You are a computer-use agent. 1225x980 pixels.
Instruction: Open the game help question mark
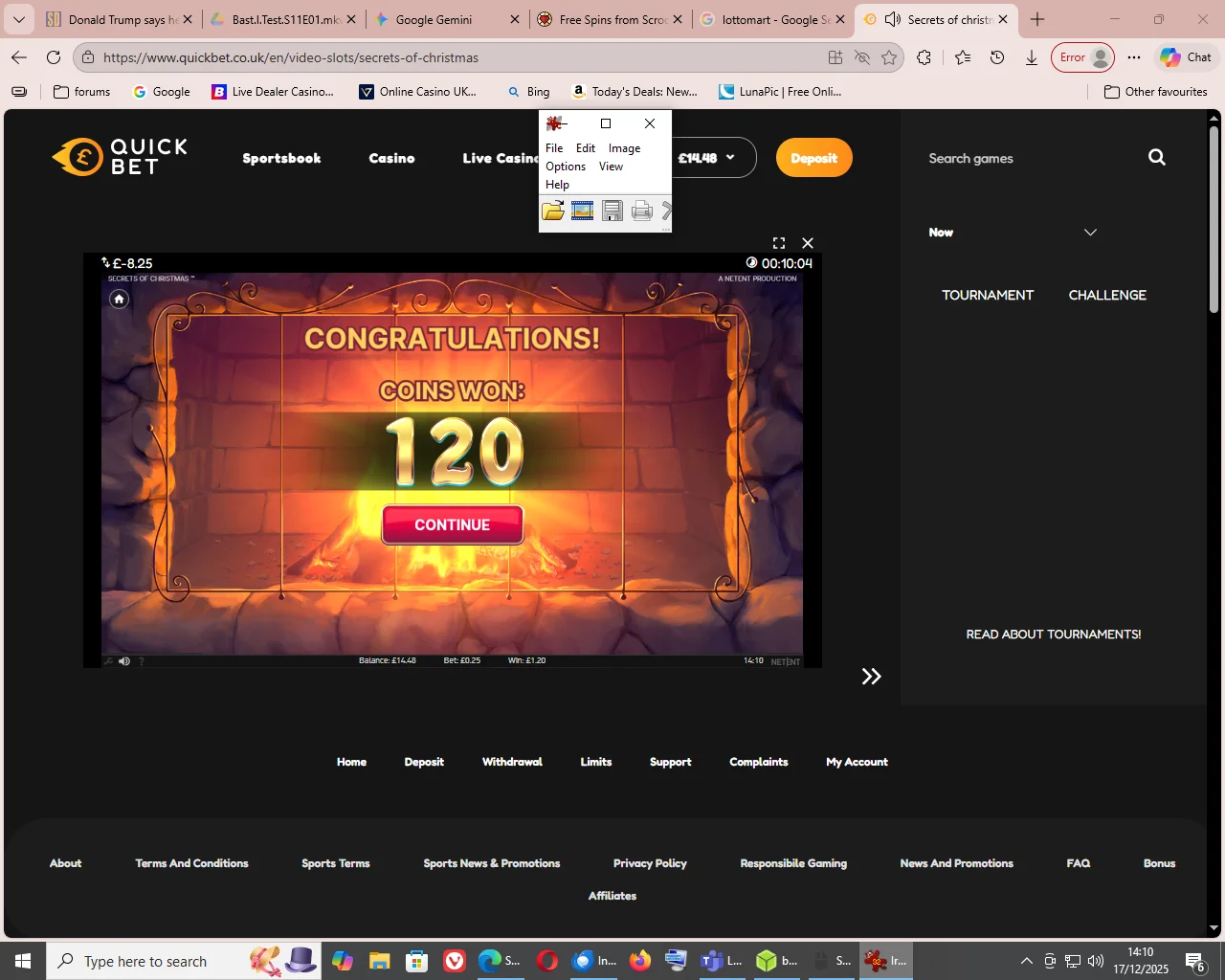tap(142, 661)
